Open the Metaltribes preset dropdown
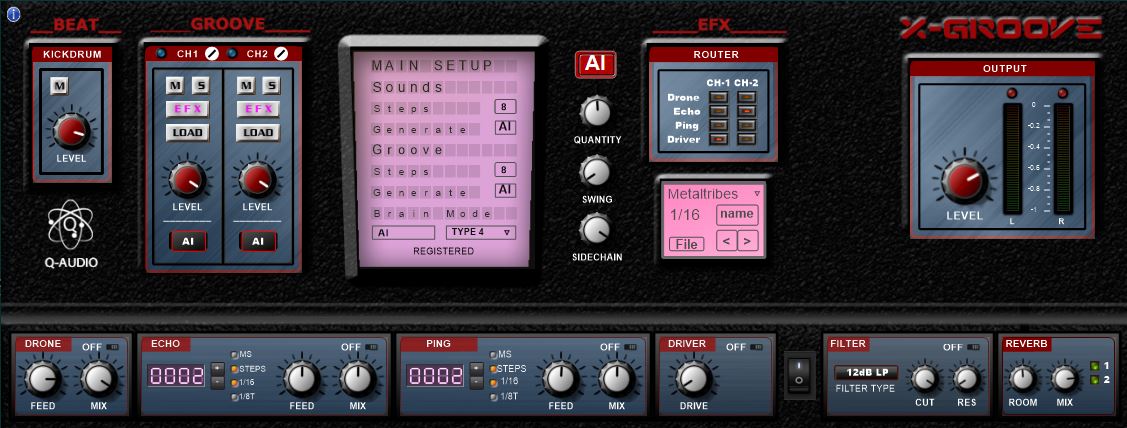The width and height of the screenshot is (1127, 428). point(714,194)
